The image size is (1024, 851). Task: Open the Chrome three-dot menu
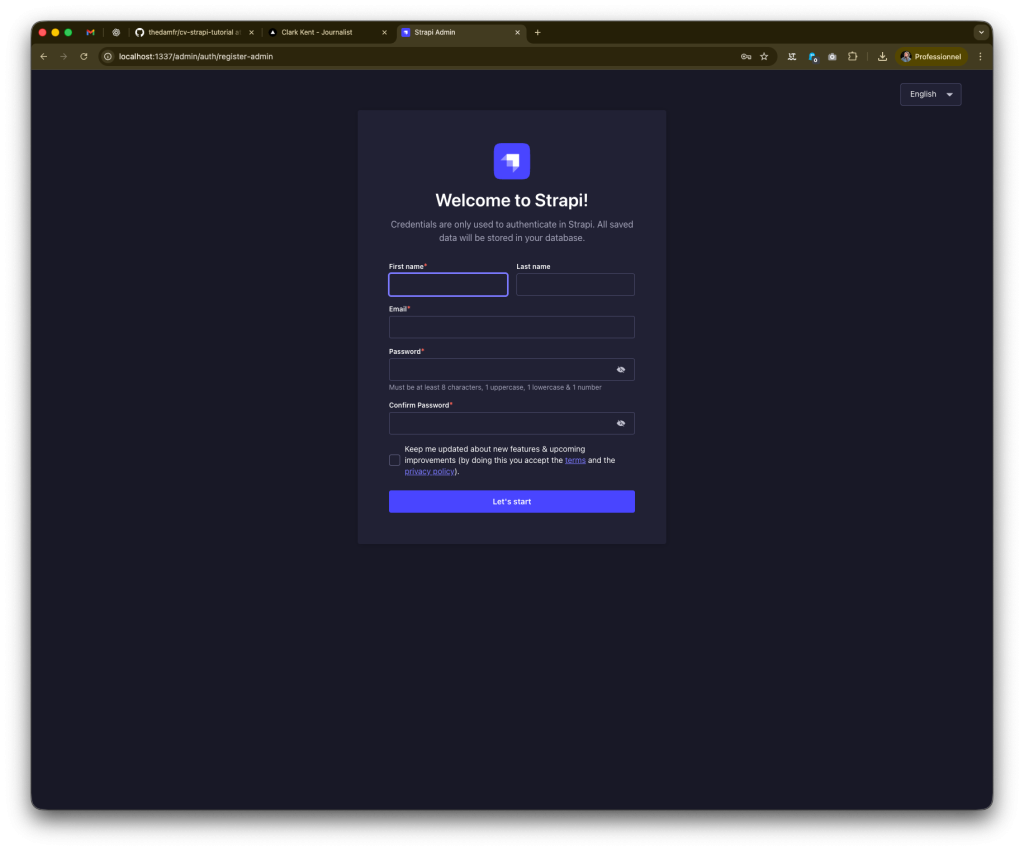980,57
